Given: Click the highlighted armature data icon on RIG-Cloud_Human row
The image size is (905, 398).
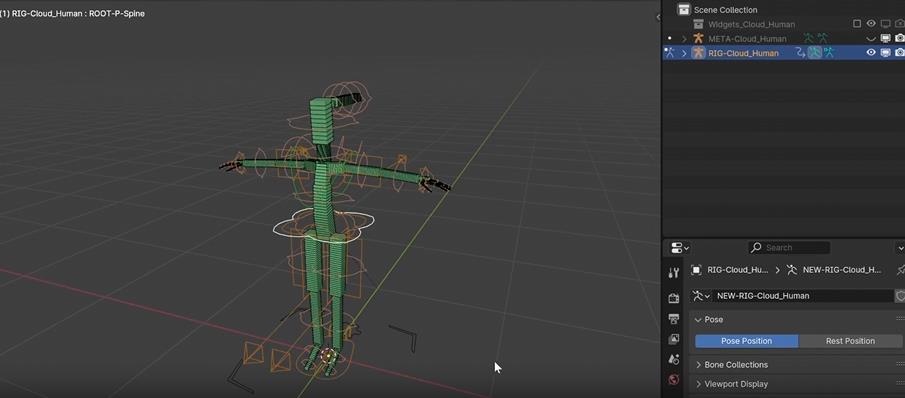Looking at the screenshot, I should click(814, 53).
